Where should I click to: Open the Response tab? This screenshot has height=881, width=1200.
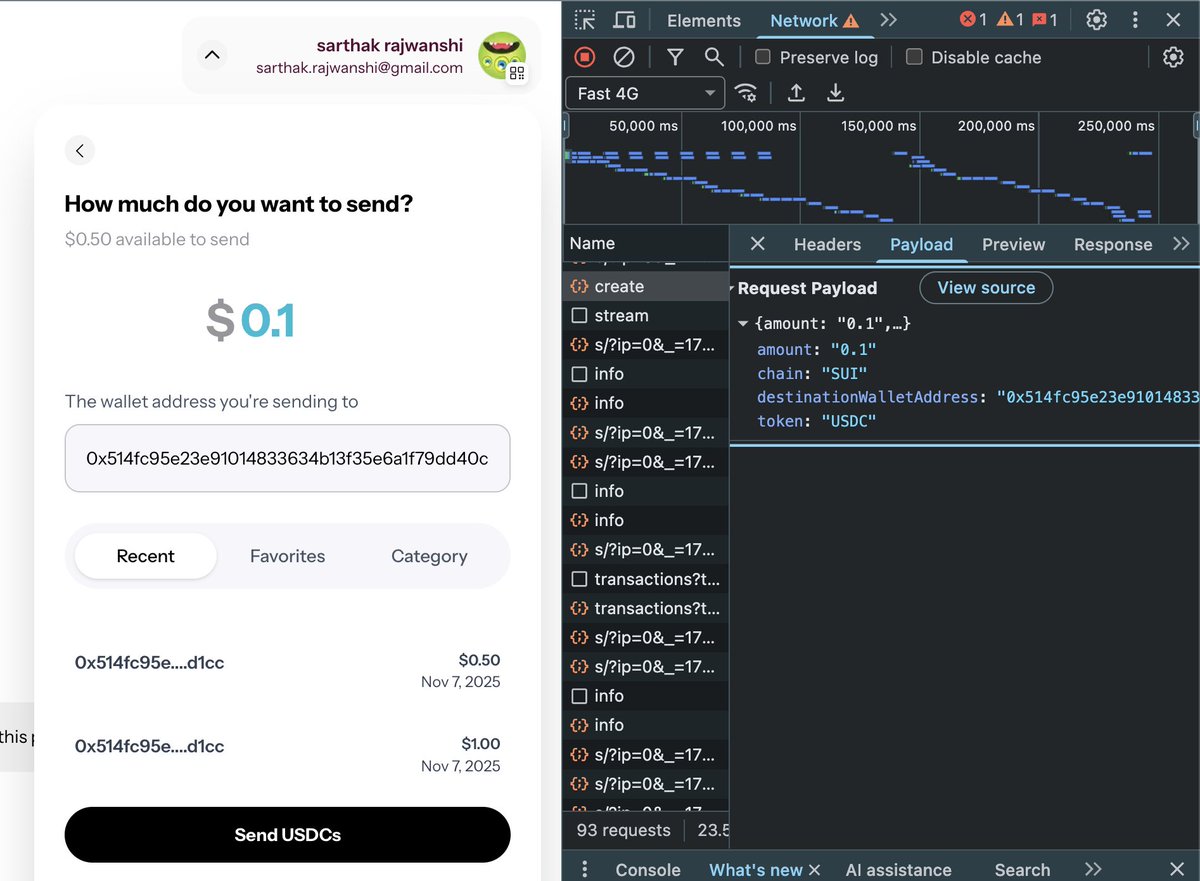1113,244
